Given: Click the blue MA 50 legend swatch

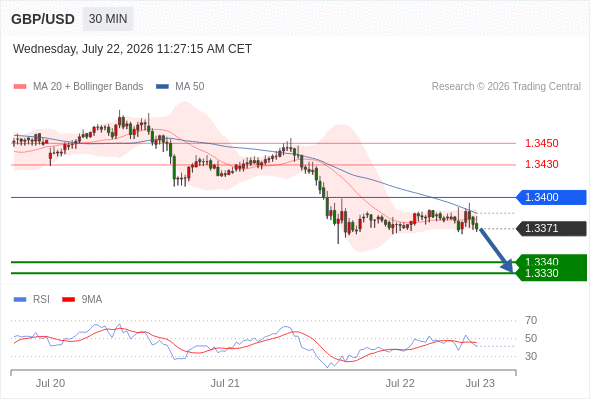Looking at the screenshot, I should (162, 87).
